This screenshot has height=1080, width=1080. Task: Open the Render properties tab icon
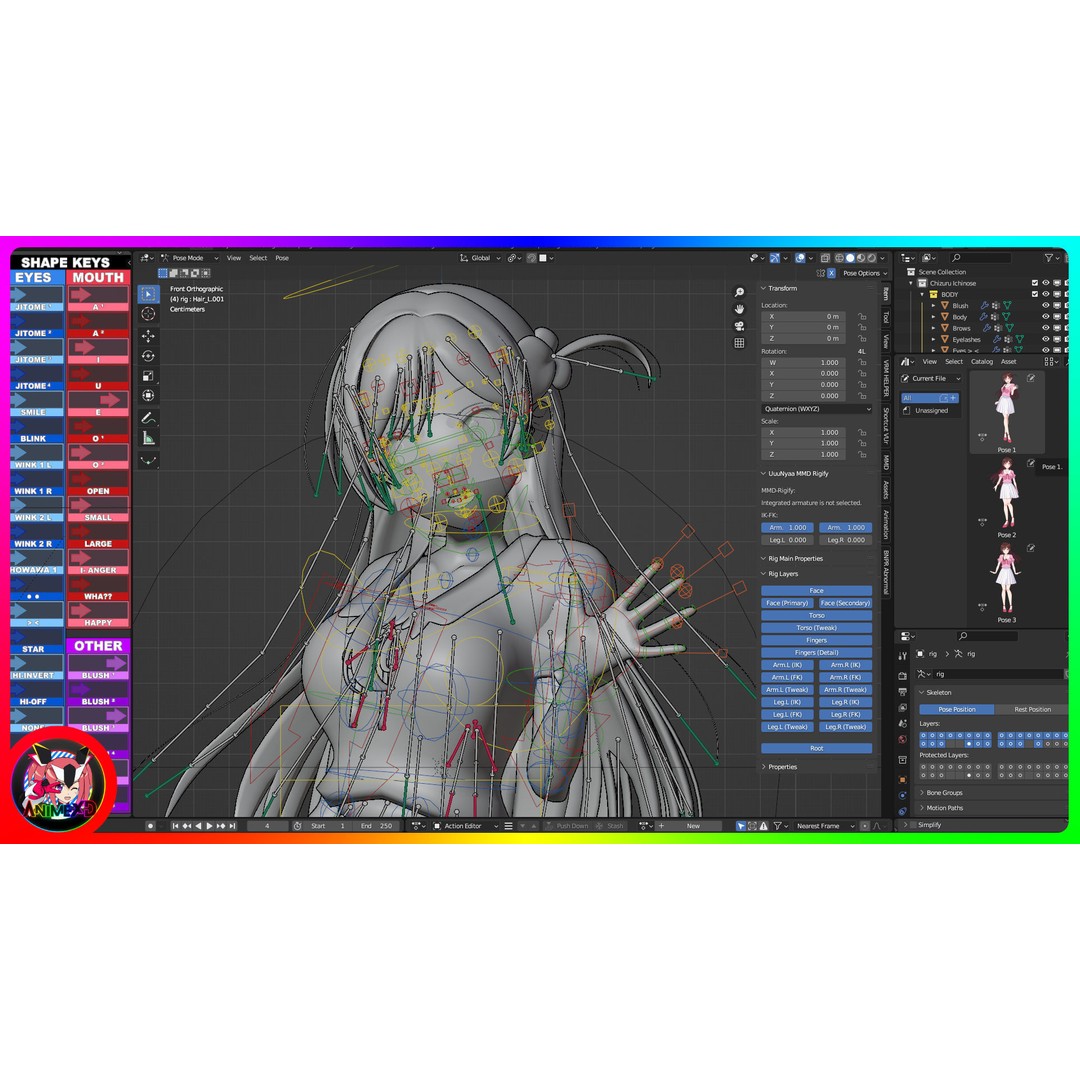[x=903, y=675]
